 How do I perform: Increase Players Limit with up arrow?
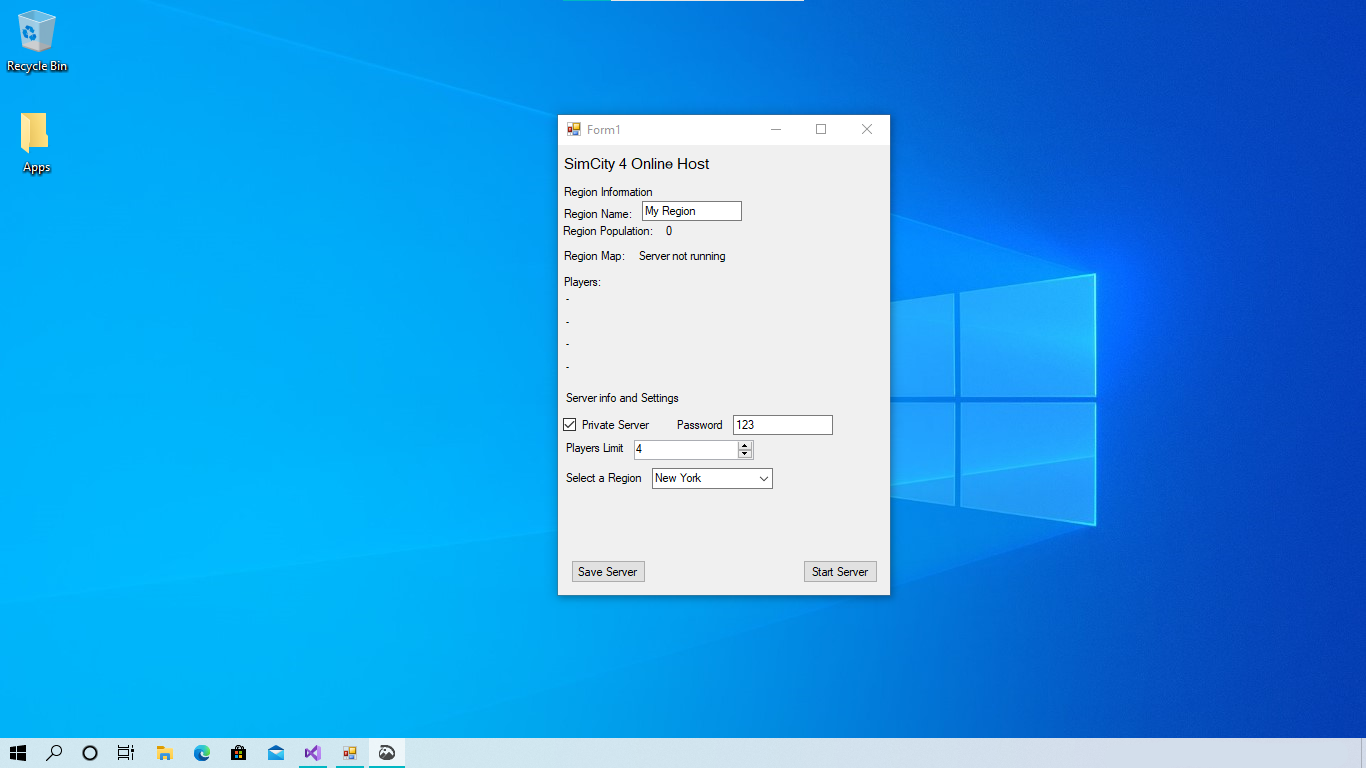[745, 446]
